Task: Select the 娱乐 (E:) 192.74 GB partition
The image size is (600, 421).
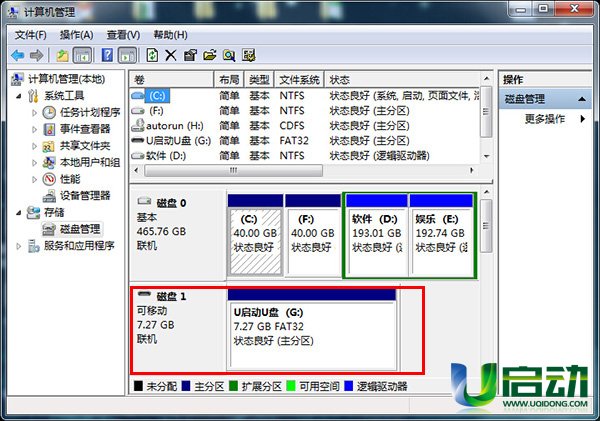Action: [x=441, y=235]
